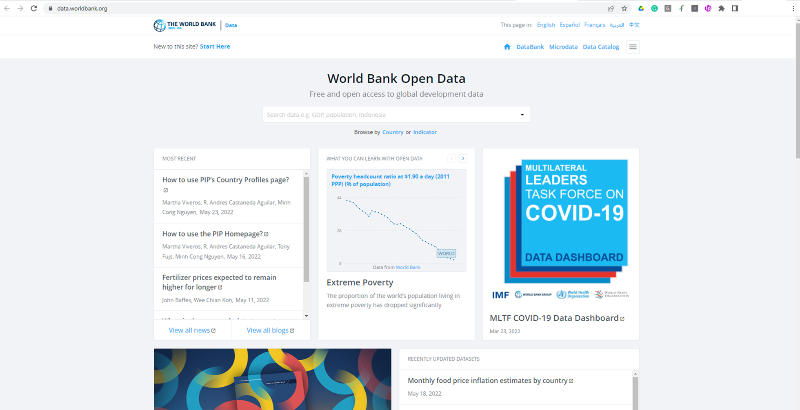The width and height of the screenshot is (800, 410).
Task: Open 'How to use the PIP Homepage?' article
Action: click(215, 234)
